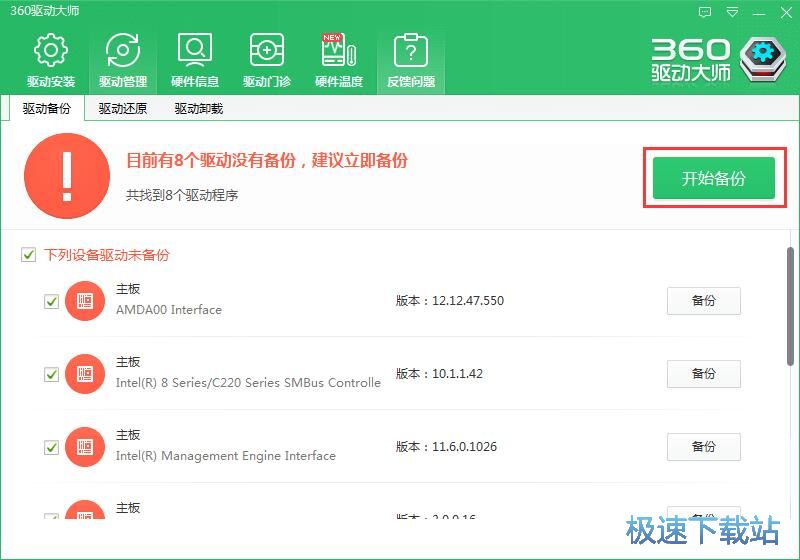Click the 目前有8个驱动没有备份 warning headline
This screenshot has width=800, height=560.
pos(267,161)
